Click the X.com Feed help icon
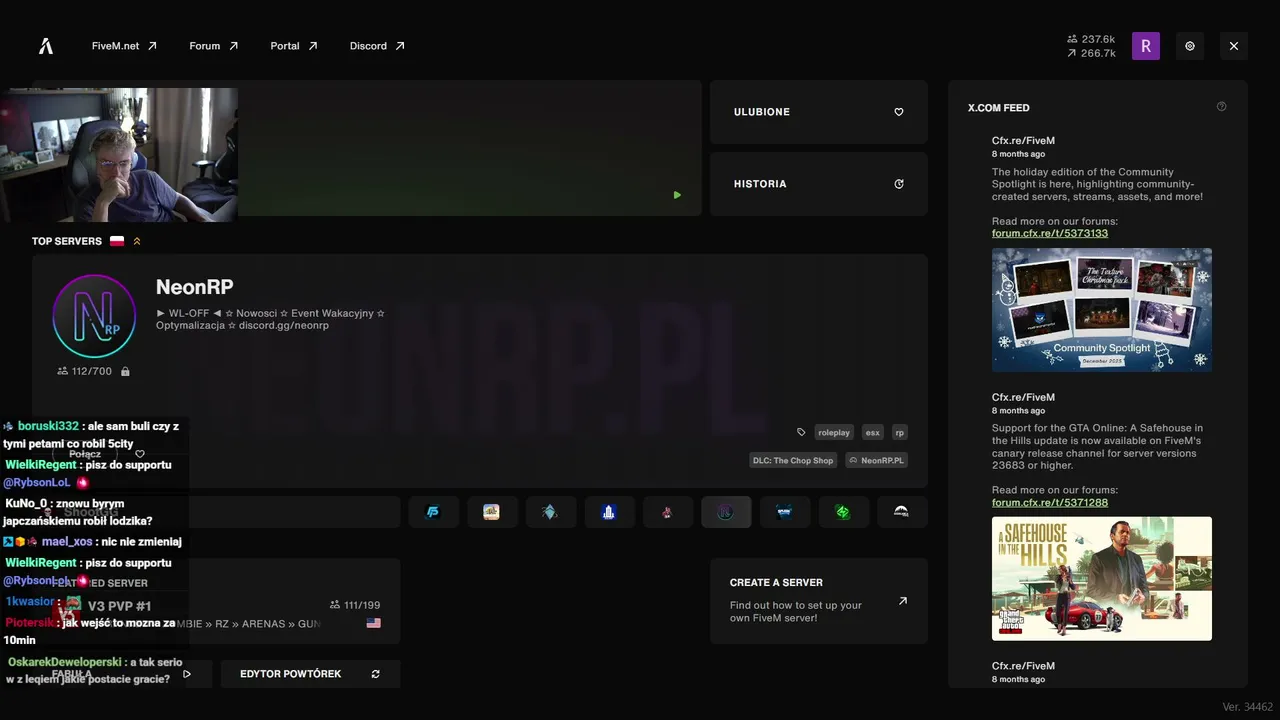Viewport: 1280px width, 720px height. [x=1221, y=107]
